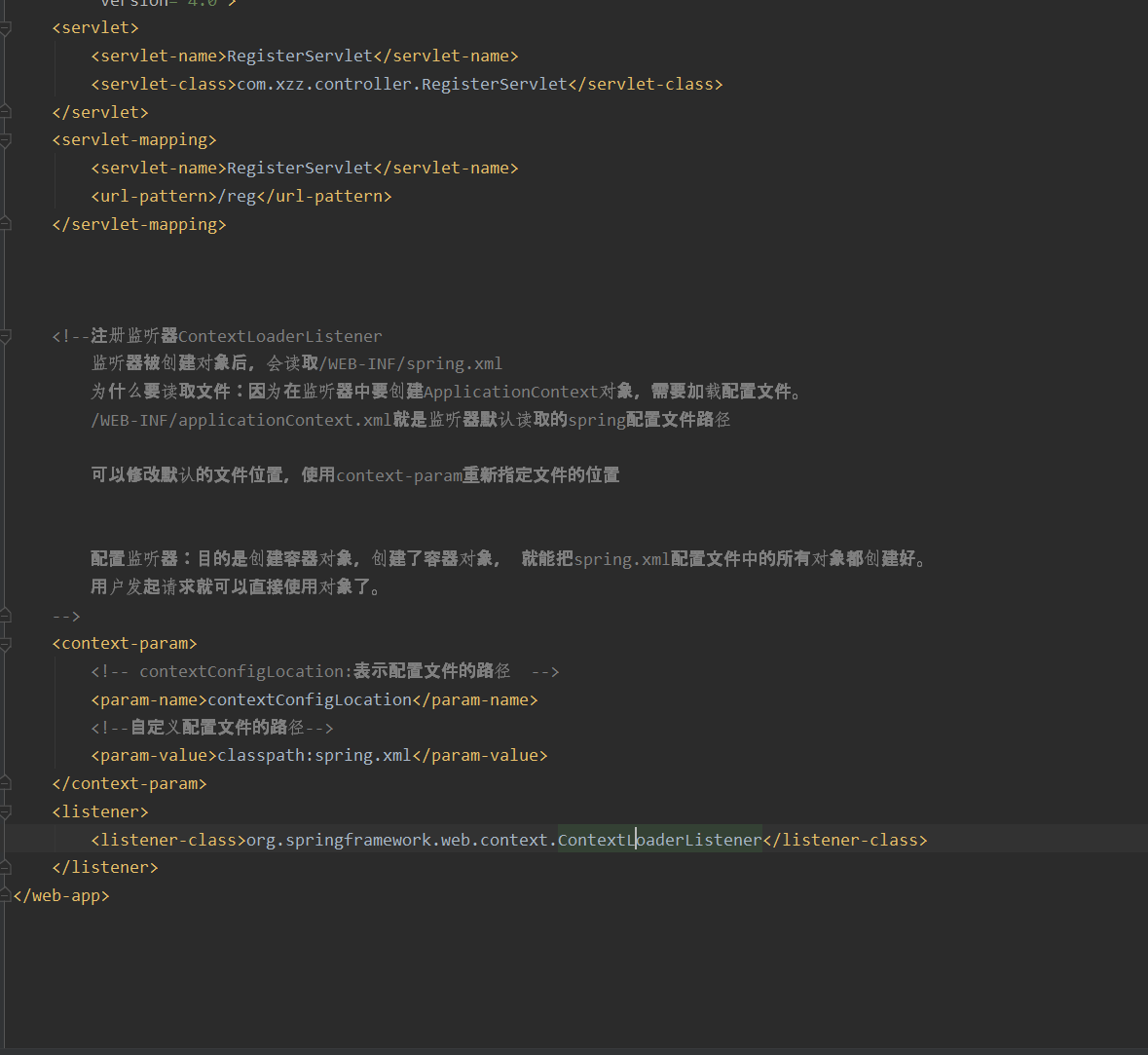This screenshot has width=1148, height=1055.
Task: Collapse the opening <servlet> fold marker
Action: [5, 28]
